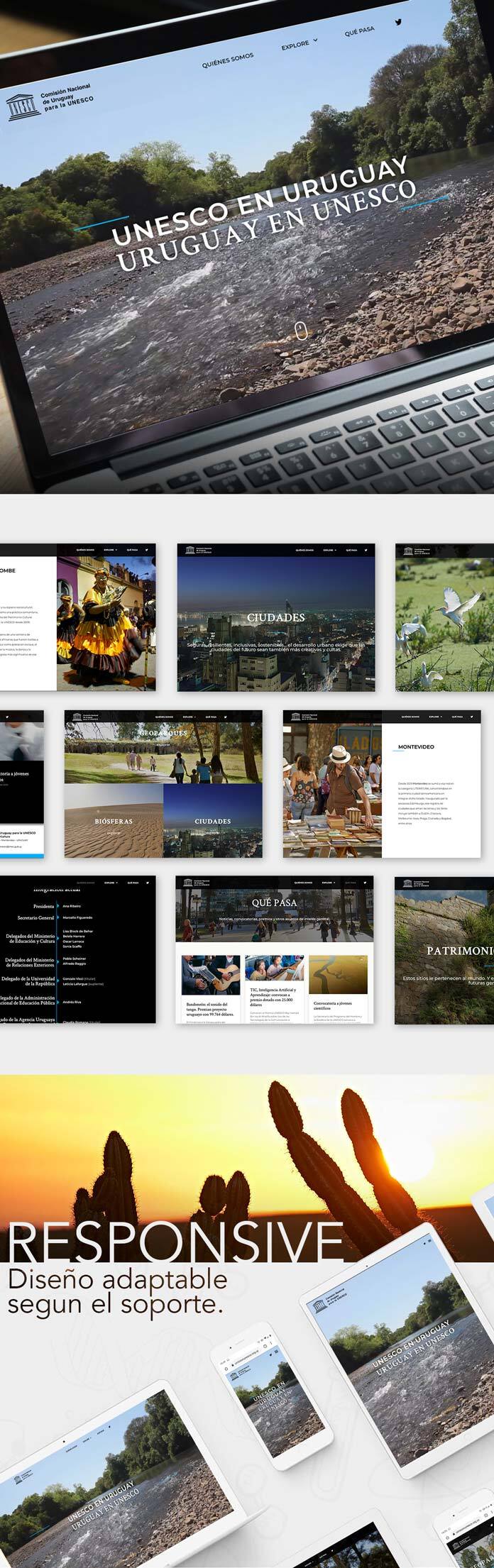Click the large CIUDADES title over the night skyline
494x1568 pixels.
(276, 617)
